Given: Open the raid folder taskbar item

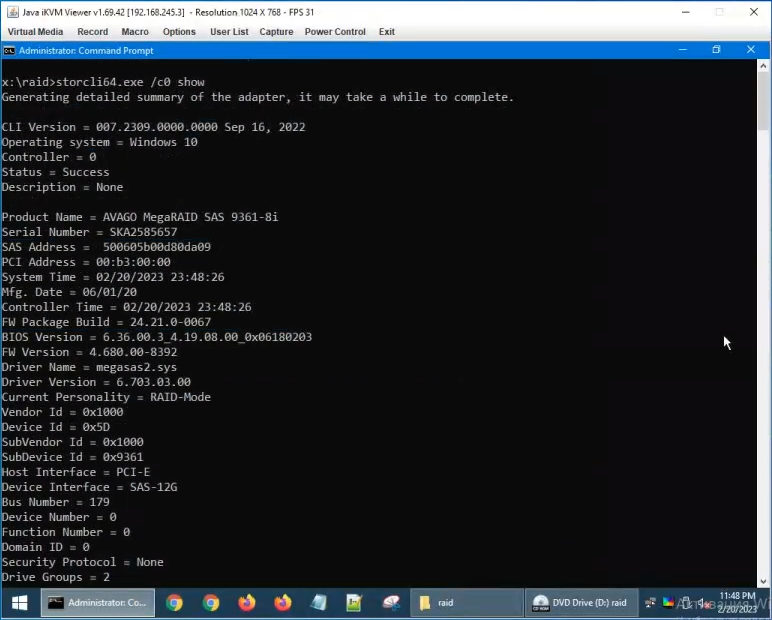Looking at the screenshot, I should pos(465,603).
